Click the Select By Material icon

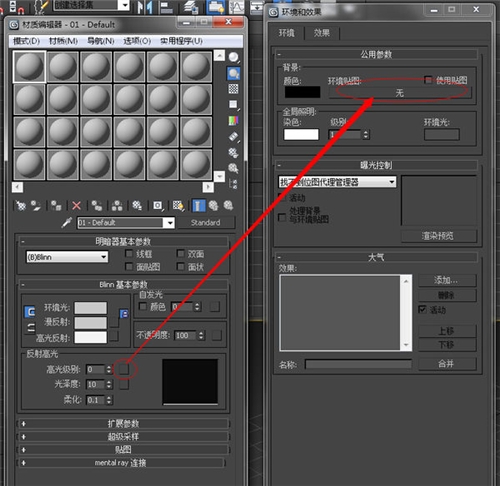233,168
